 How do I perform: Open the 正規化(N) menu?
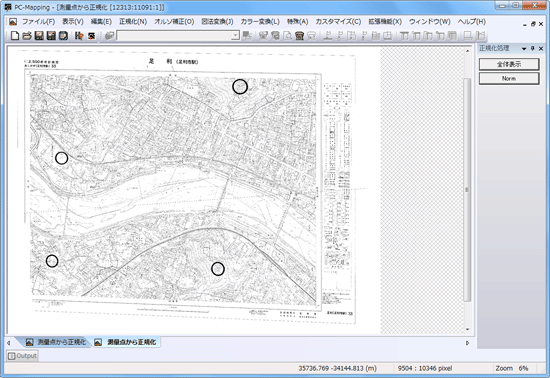coord(133,22)
